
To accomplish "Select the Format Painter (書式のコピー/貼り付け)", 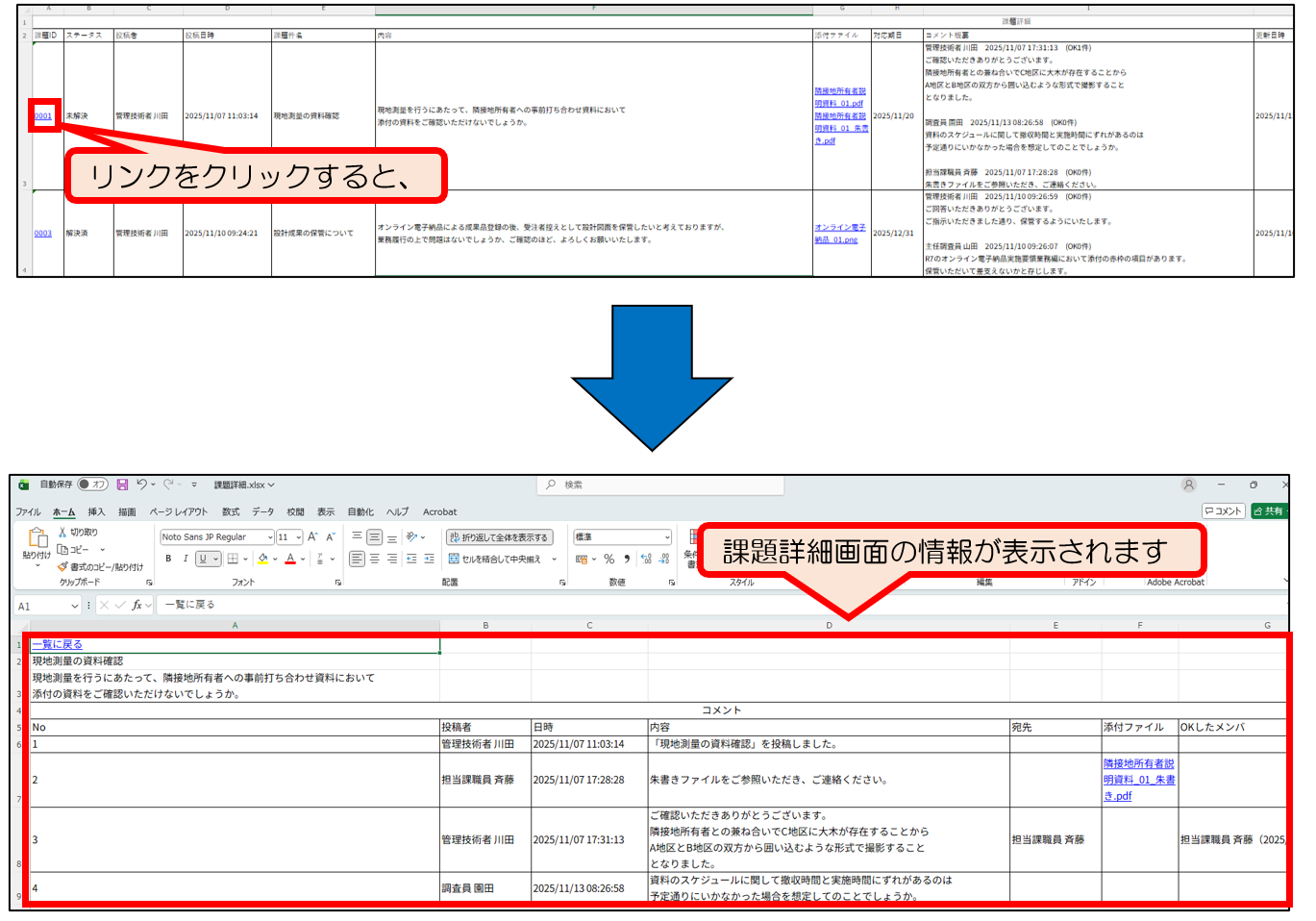I will pos(63,567).
